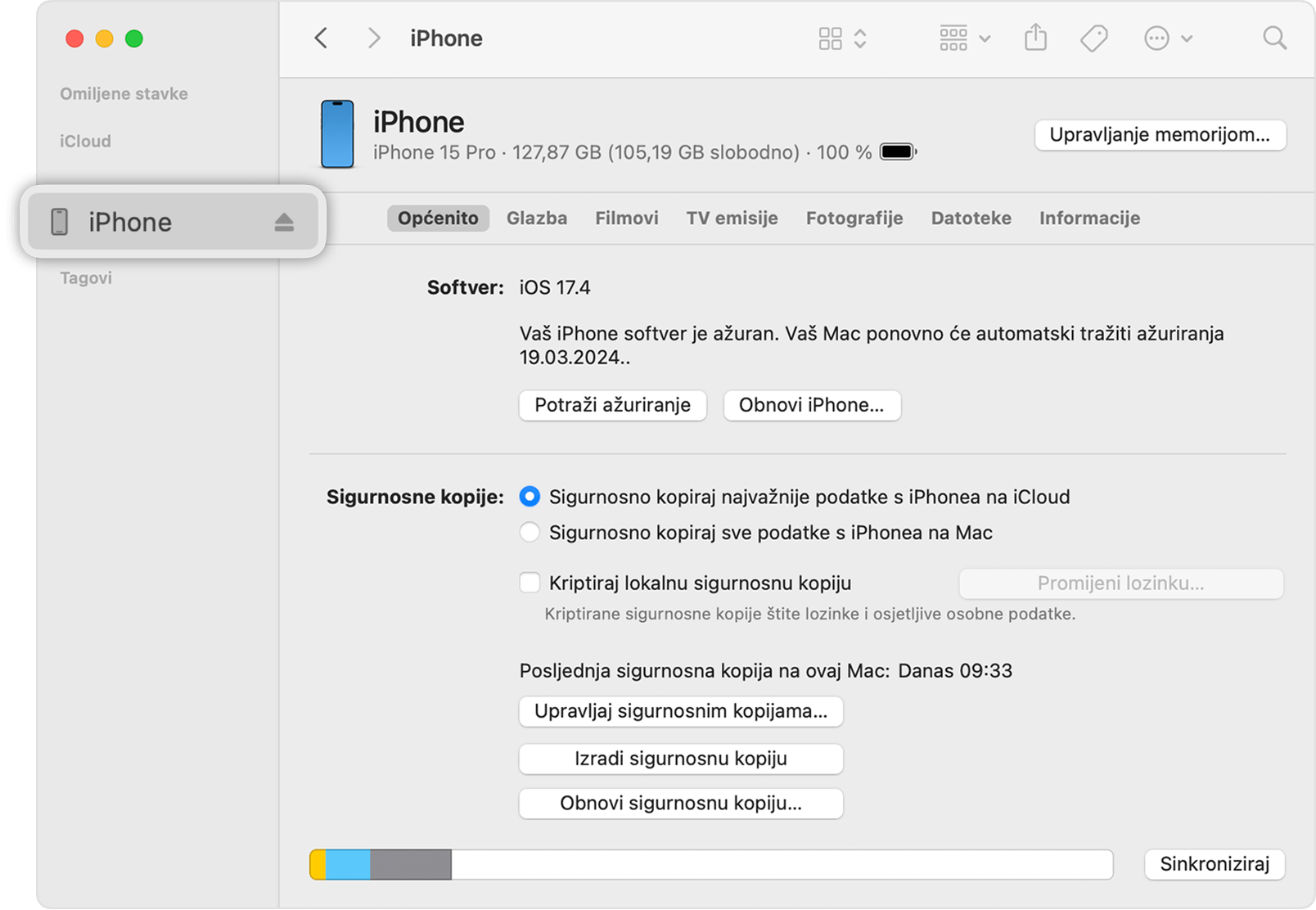
Task: Minimize window with the yellow button
Action: 105,38
